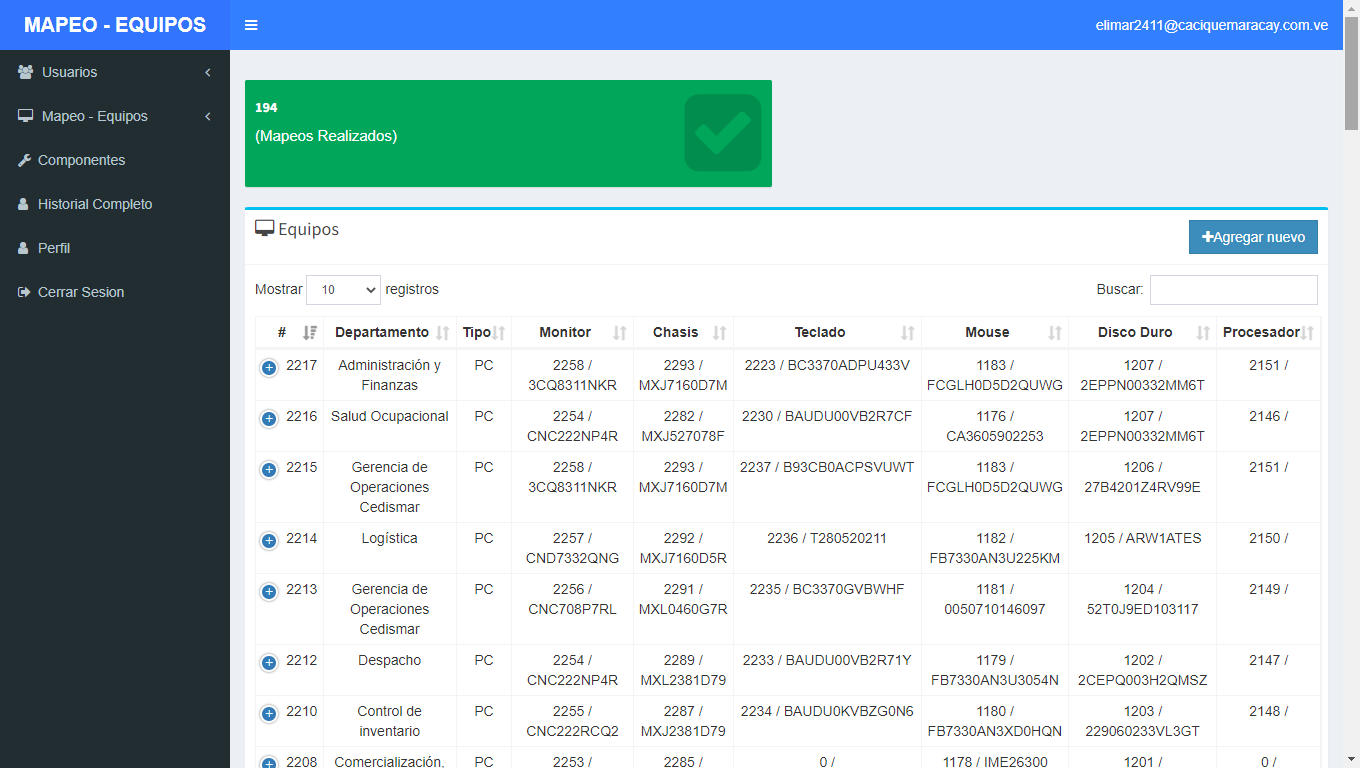Click Agregar nuevo button
The image size is (1360, 768).
[x=1253, y=237]
